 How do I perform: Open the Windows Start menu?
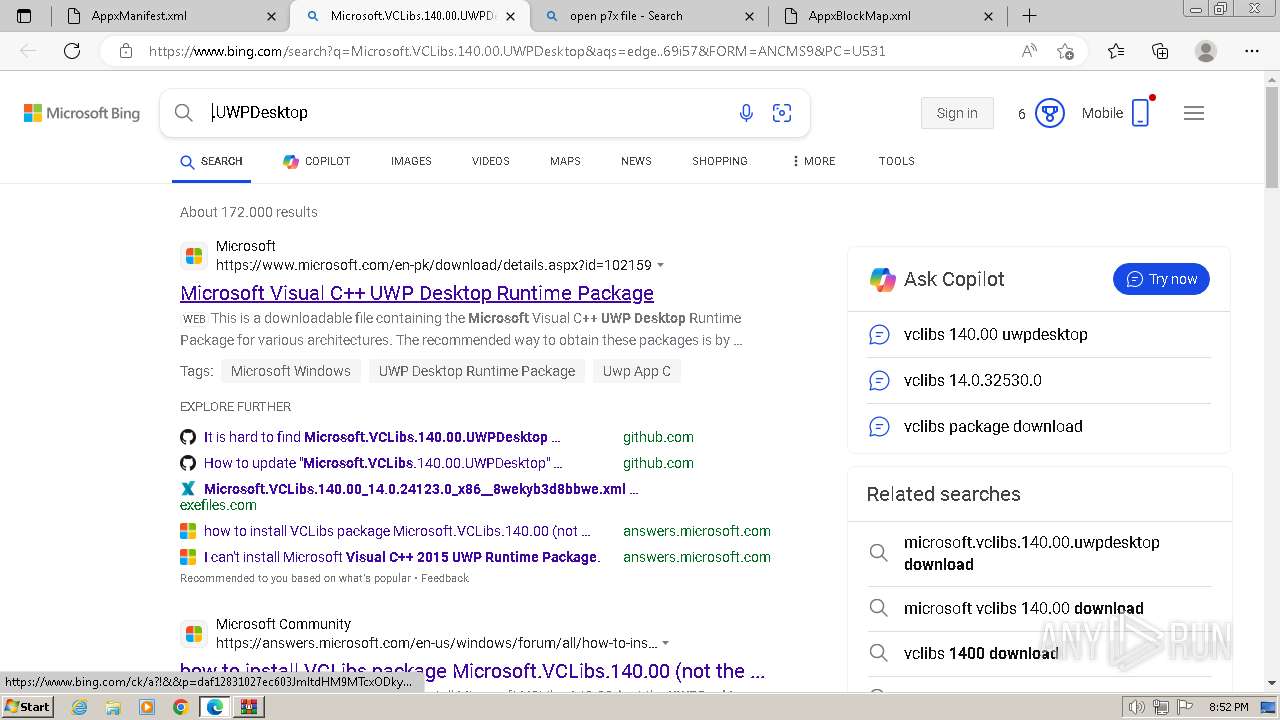(27, 707)
